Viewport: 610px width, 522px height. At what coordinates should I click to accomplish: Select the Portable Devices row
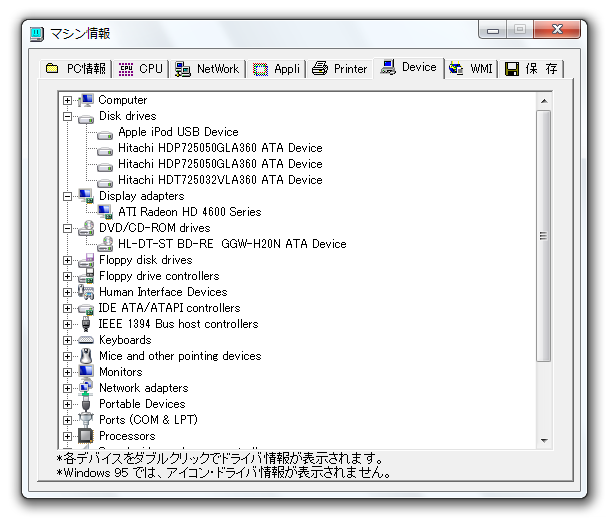click(x=142, y=404)
